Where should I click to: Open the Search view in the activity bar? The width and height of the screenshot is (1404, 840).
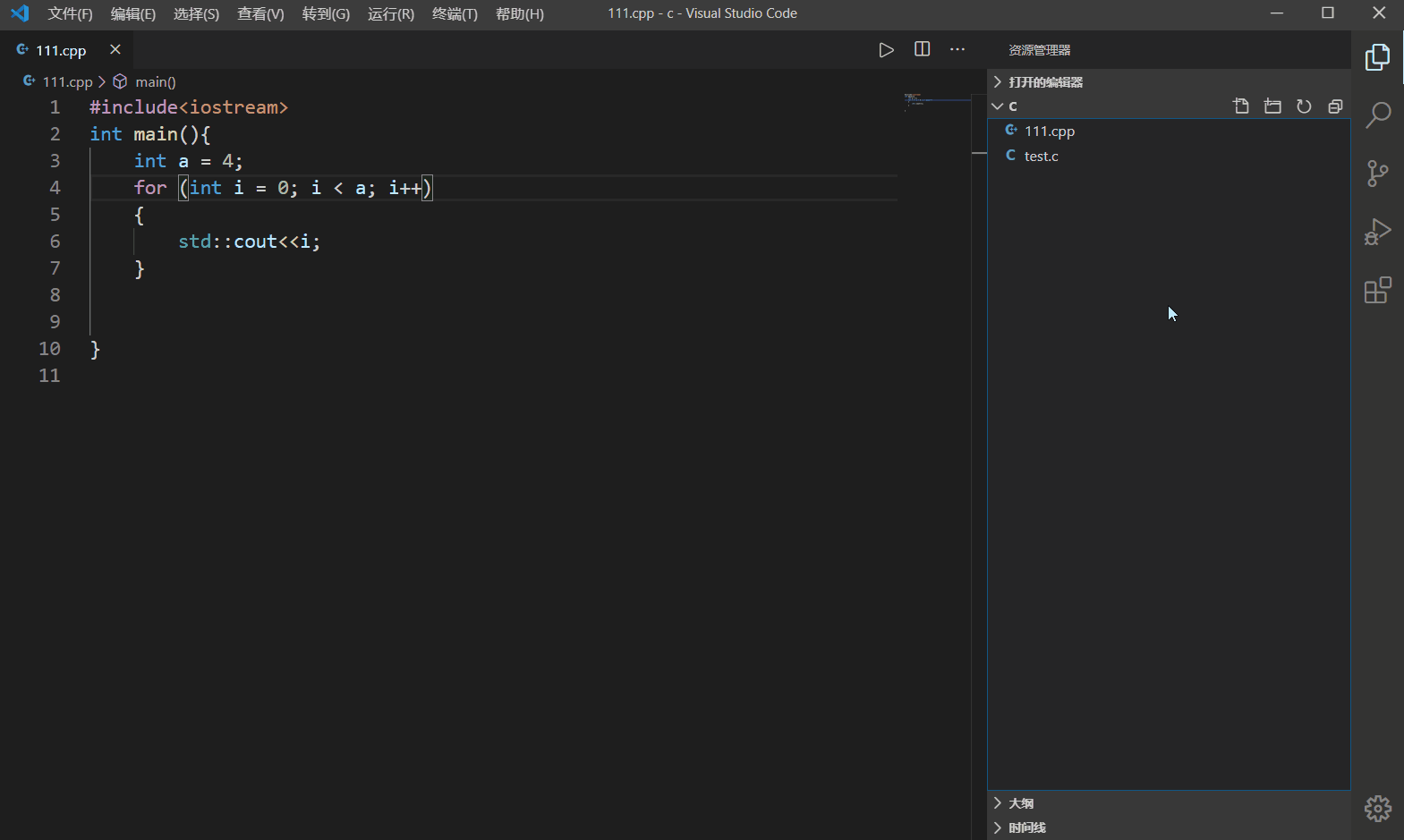coord(1377,115)
